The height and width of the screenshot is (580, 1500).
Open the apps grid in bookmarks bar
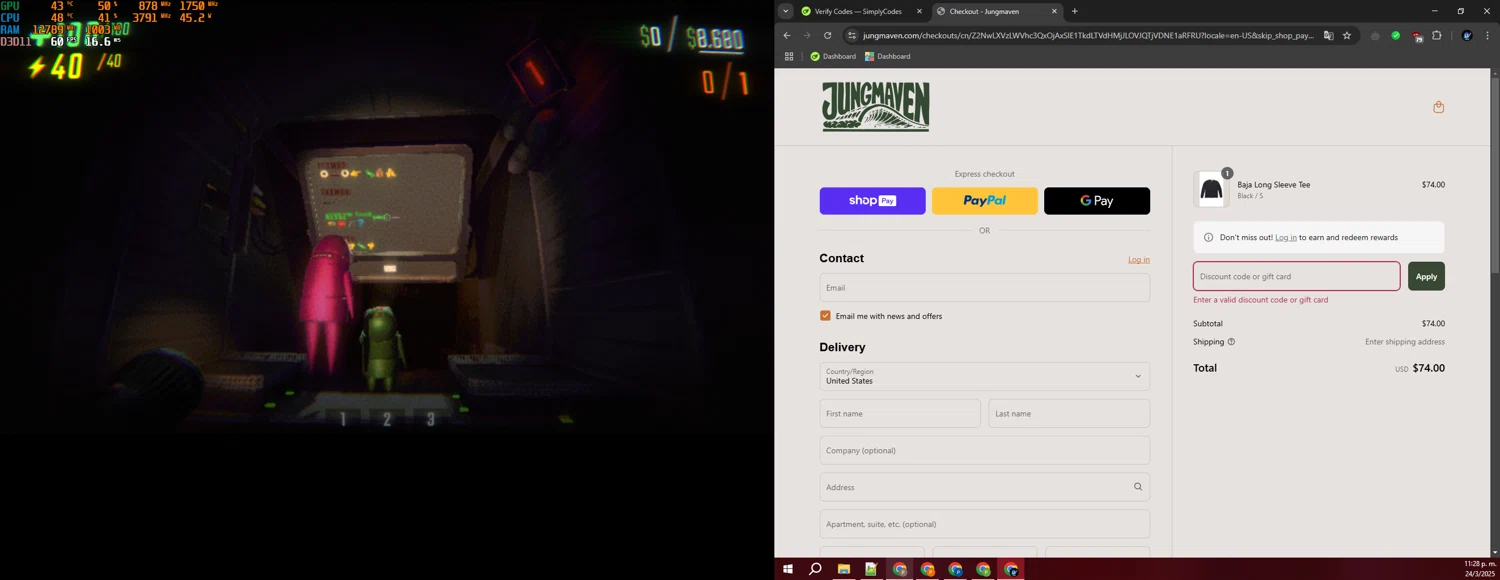[x=789, y=56]
